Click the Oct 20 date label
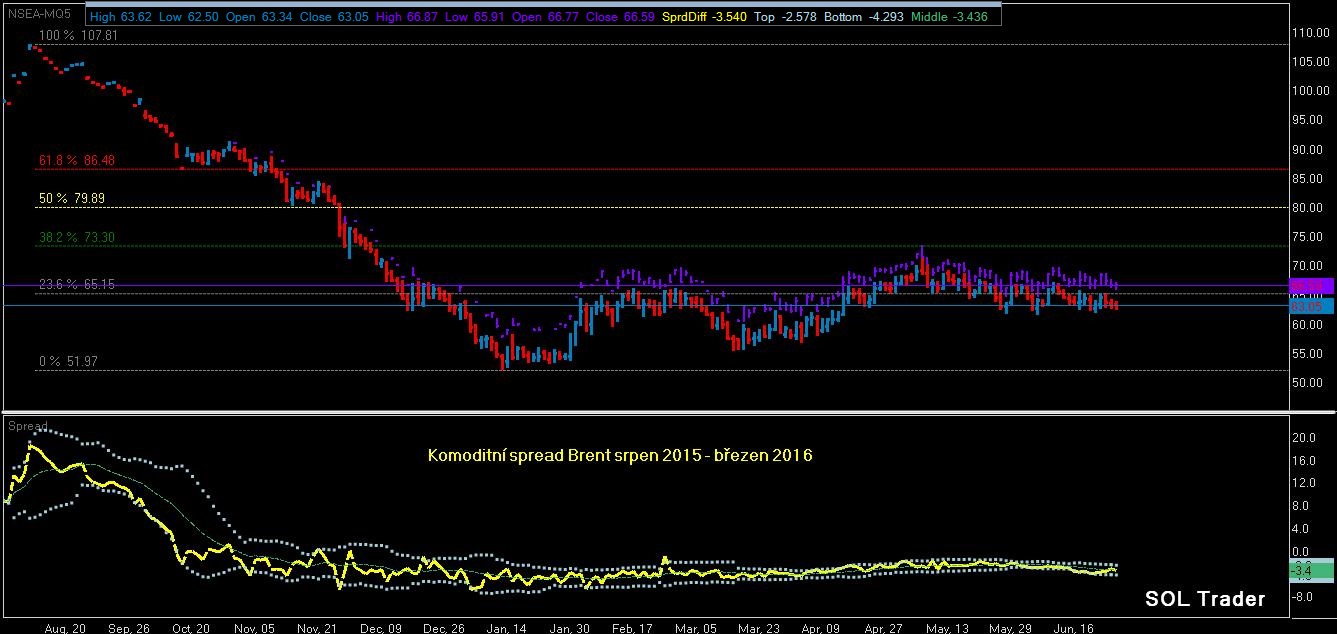The image size is (1337, 634). tap(189, 629)
